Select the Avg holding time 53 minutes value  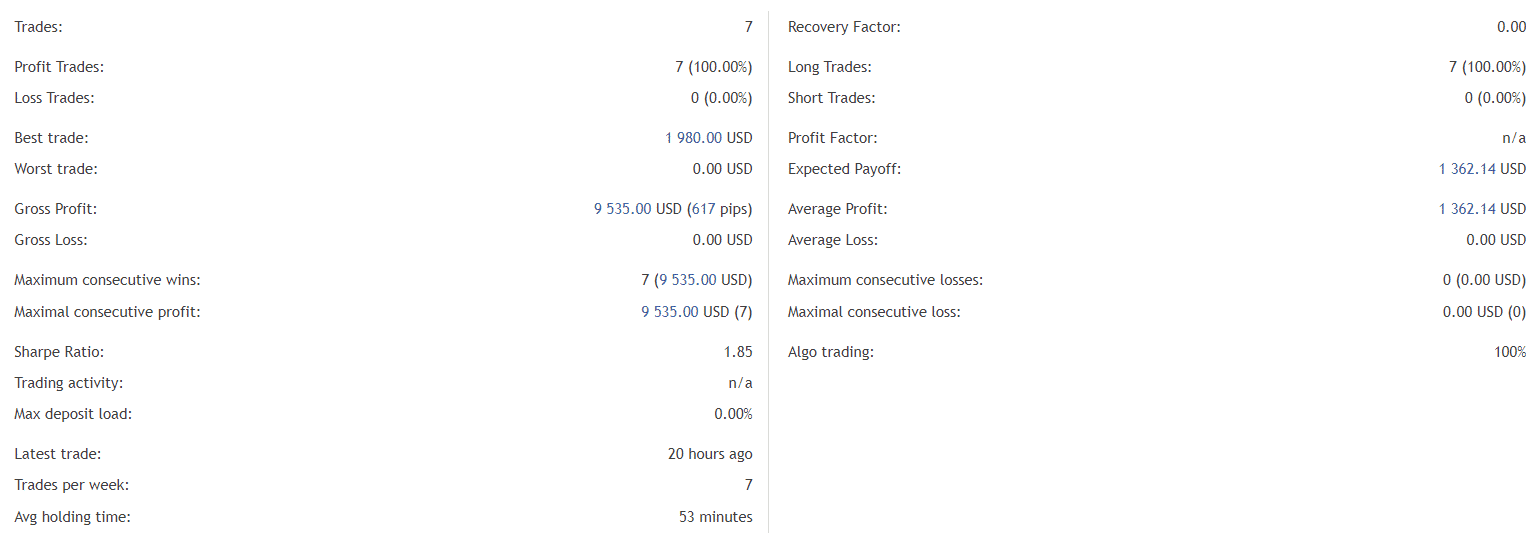coord(716,517)
